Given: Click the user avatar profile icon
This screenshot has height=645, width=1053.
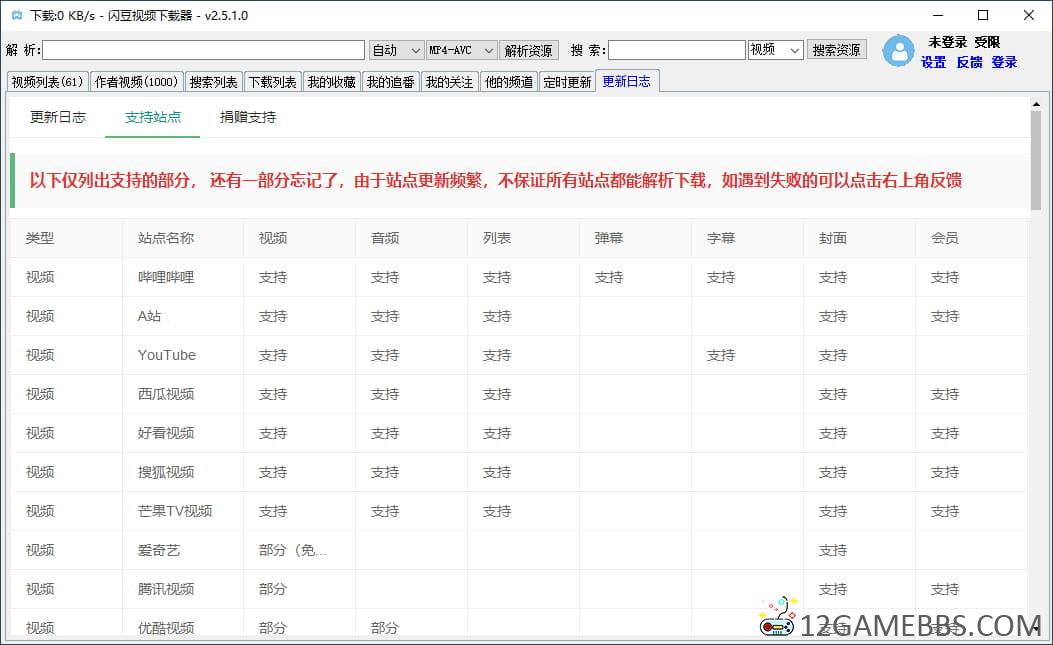Looking at the screenshot, I should (x=898, y=51).
